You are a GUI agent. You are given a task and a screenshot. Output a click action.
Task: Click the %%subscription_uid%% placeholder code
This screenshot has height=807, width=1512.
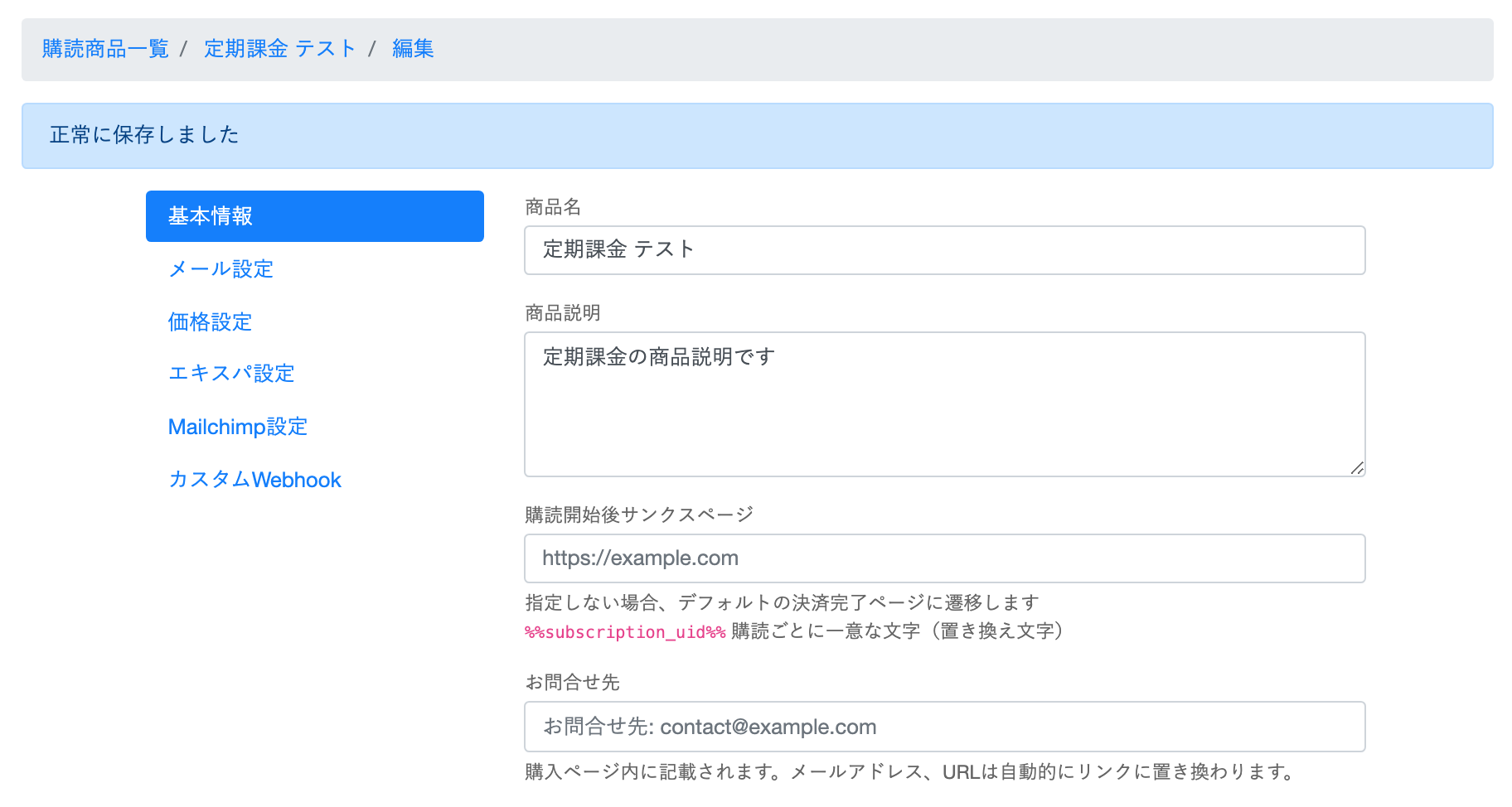[625, 632]
